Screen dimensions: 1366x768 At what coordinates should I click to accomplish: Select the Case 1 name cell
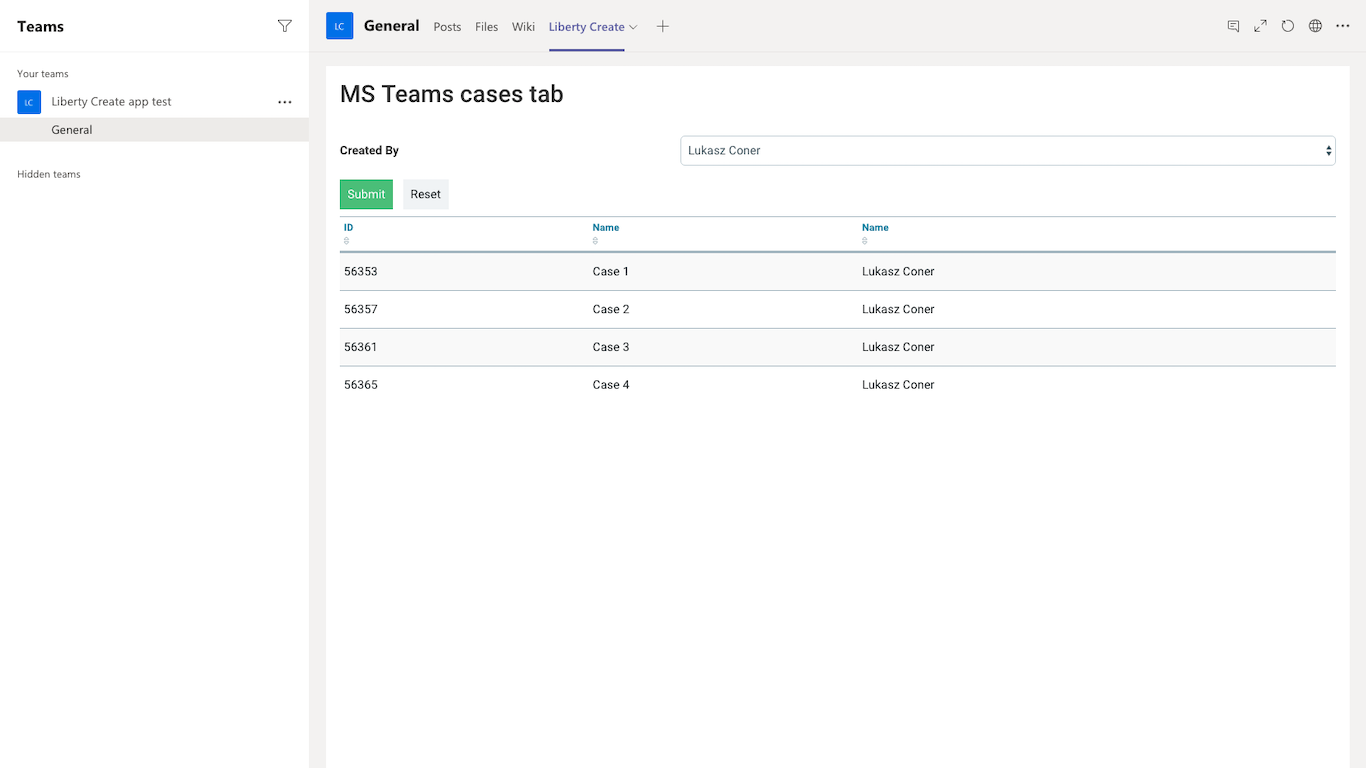click(x=611, y=272)
